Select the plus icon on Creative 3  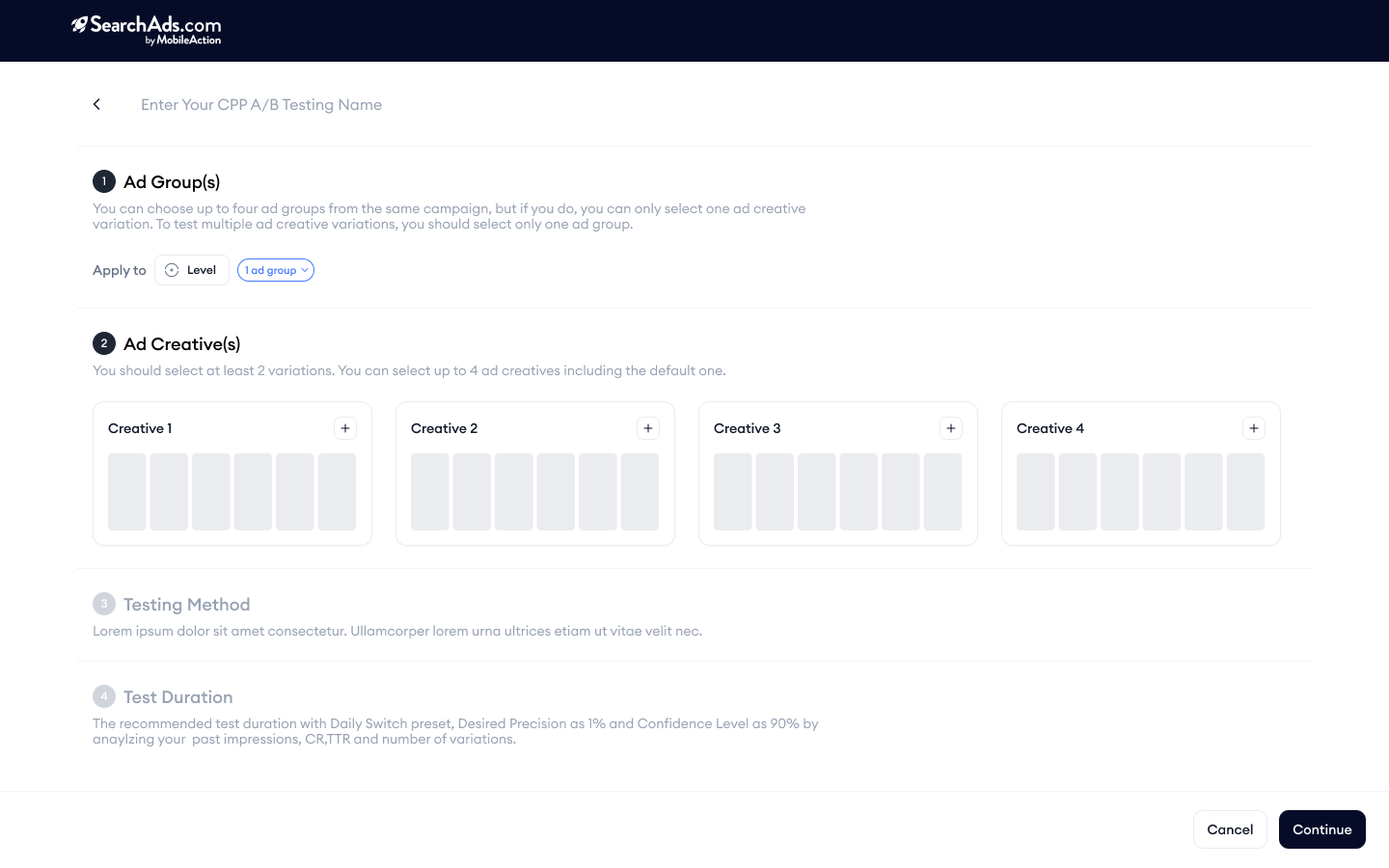pos(950,427)
